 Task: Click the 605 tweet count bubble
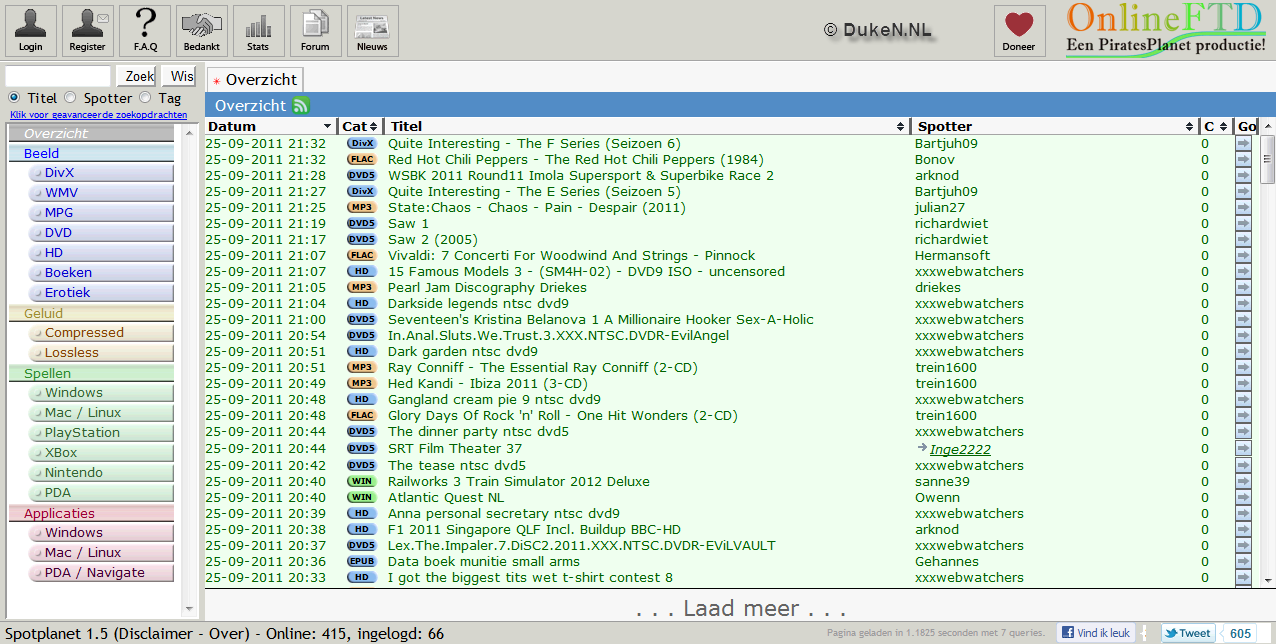pyautogui.click(x=1240, y=633)
